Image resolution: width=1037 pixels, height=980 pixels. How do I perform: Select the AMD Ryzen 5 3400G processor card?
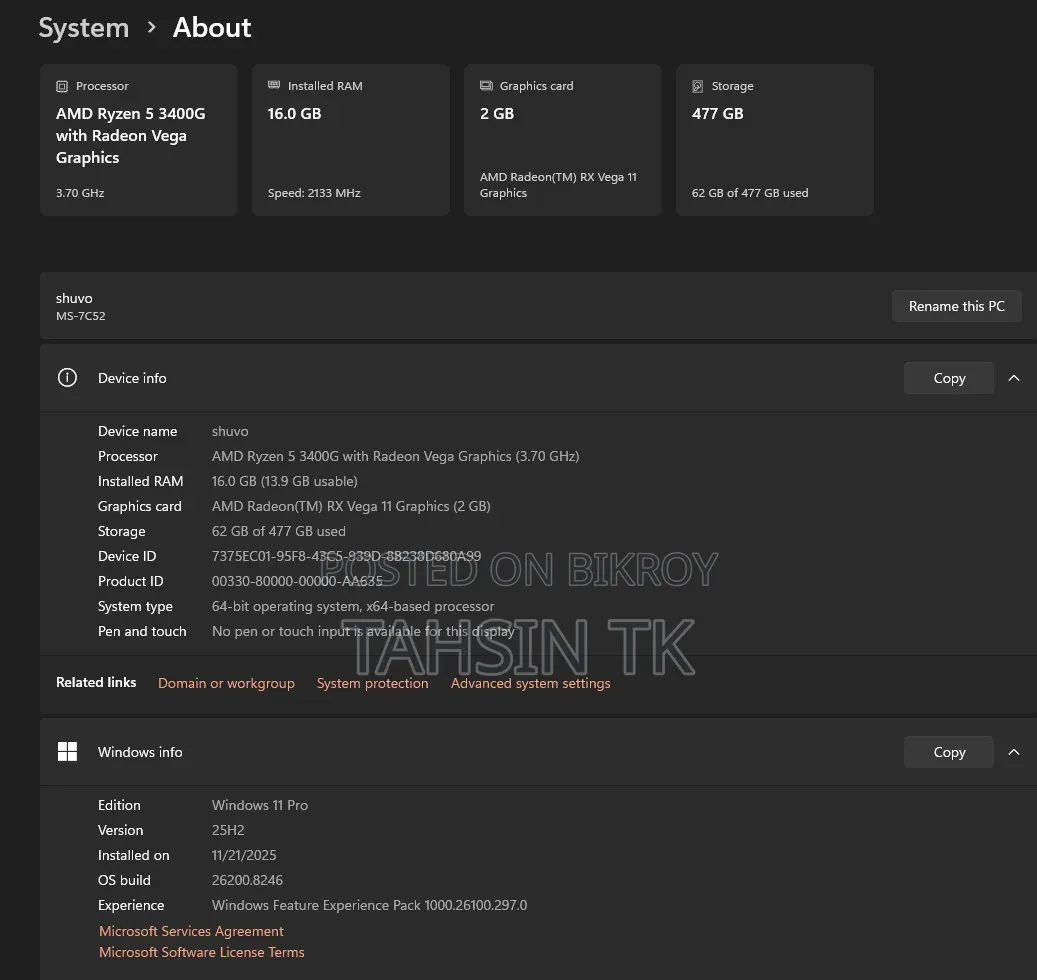coord(139,140)
